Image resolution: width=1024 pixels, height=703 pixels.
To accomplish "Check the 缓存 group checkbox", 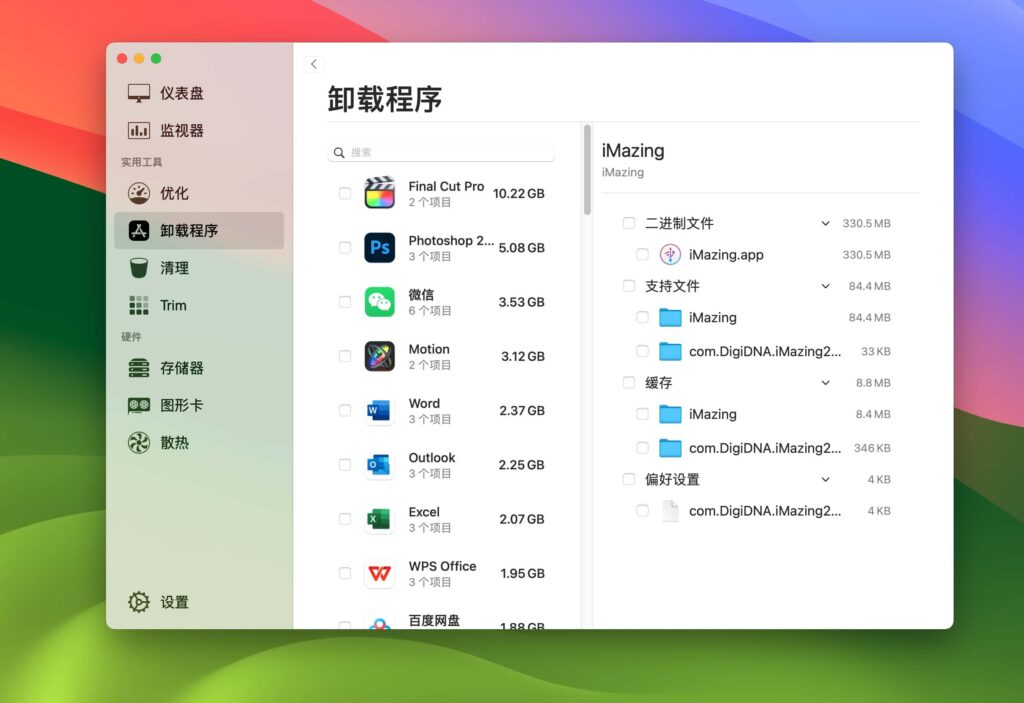I will pyautogui.click(x=628, y=382).
